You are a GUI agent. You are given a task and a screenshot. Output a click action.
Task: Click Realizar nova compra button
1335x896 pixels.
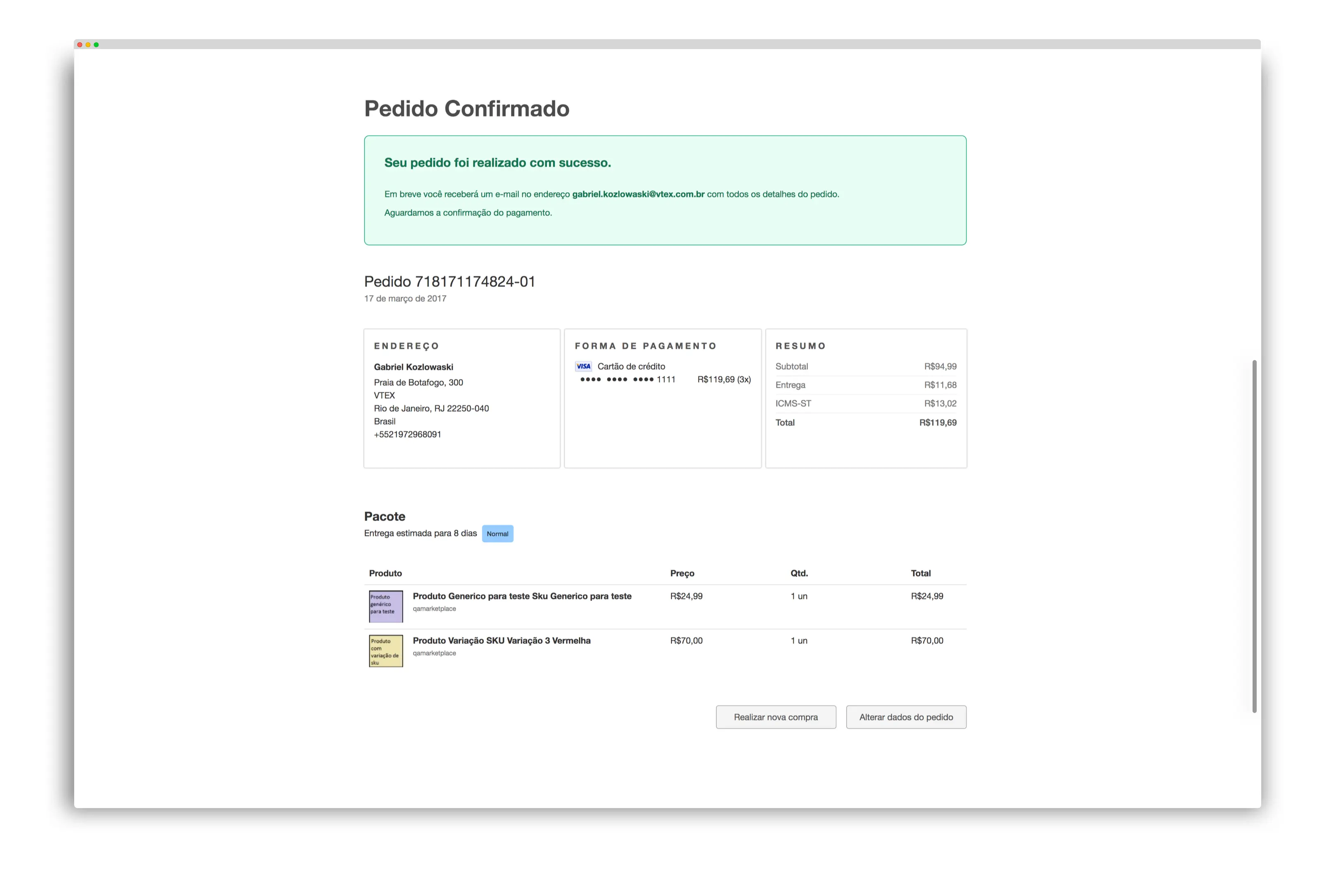click(776, 717)
